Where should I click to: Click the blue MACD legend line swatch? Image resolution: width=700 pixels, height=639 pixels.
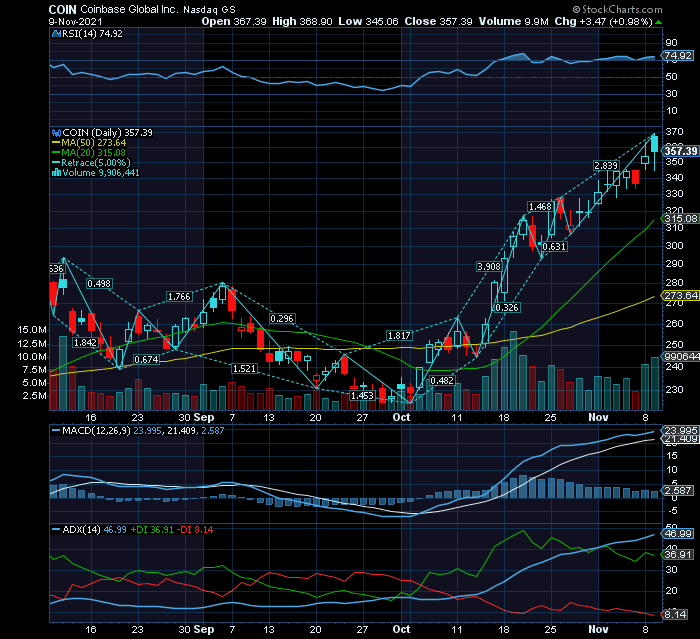(x=56, y=430)
